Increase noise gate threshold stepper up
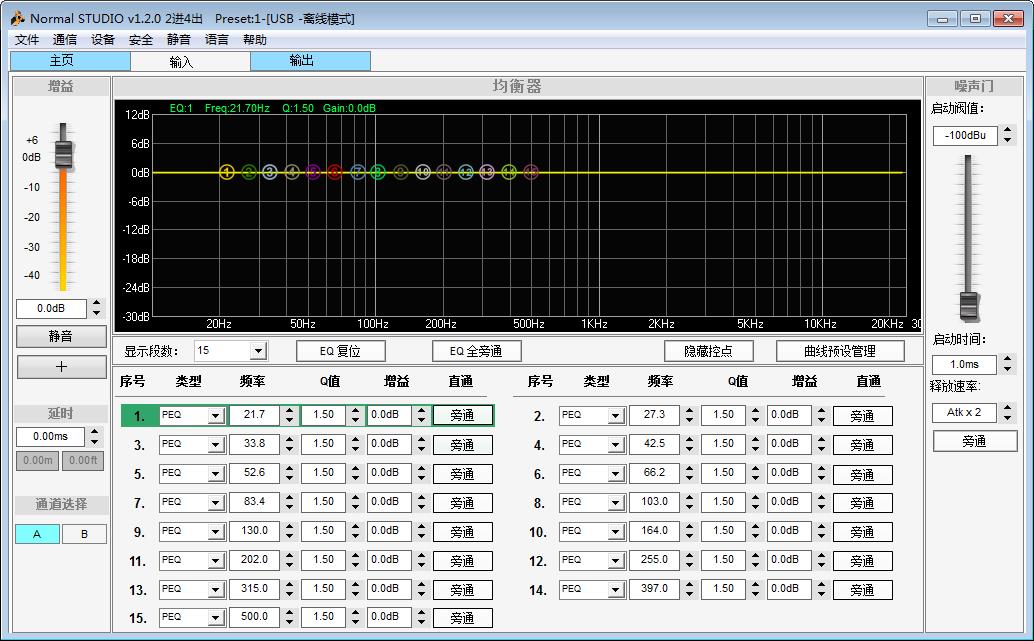 (1008, 131)
